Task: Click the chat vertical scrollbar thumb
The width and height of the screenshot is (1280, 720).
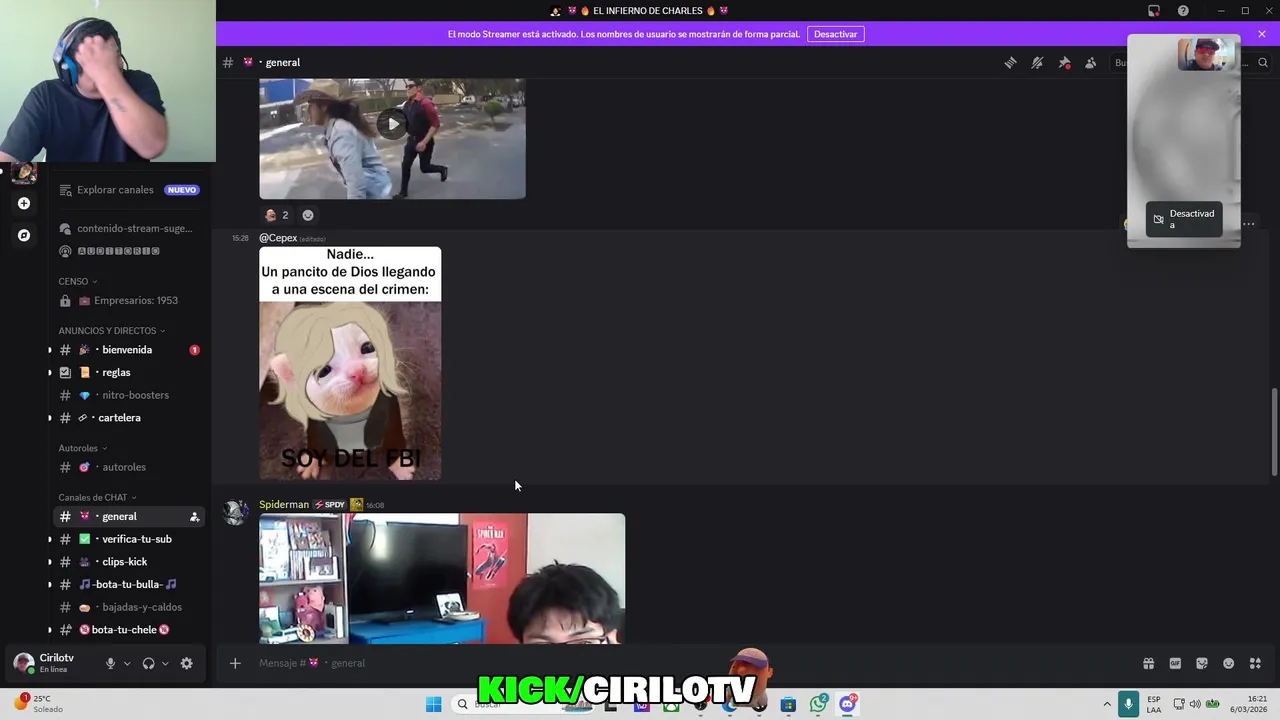Action: (1274, 432)
